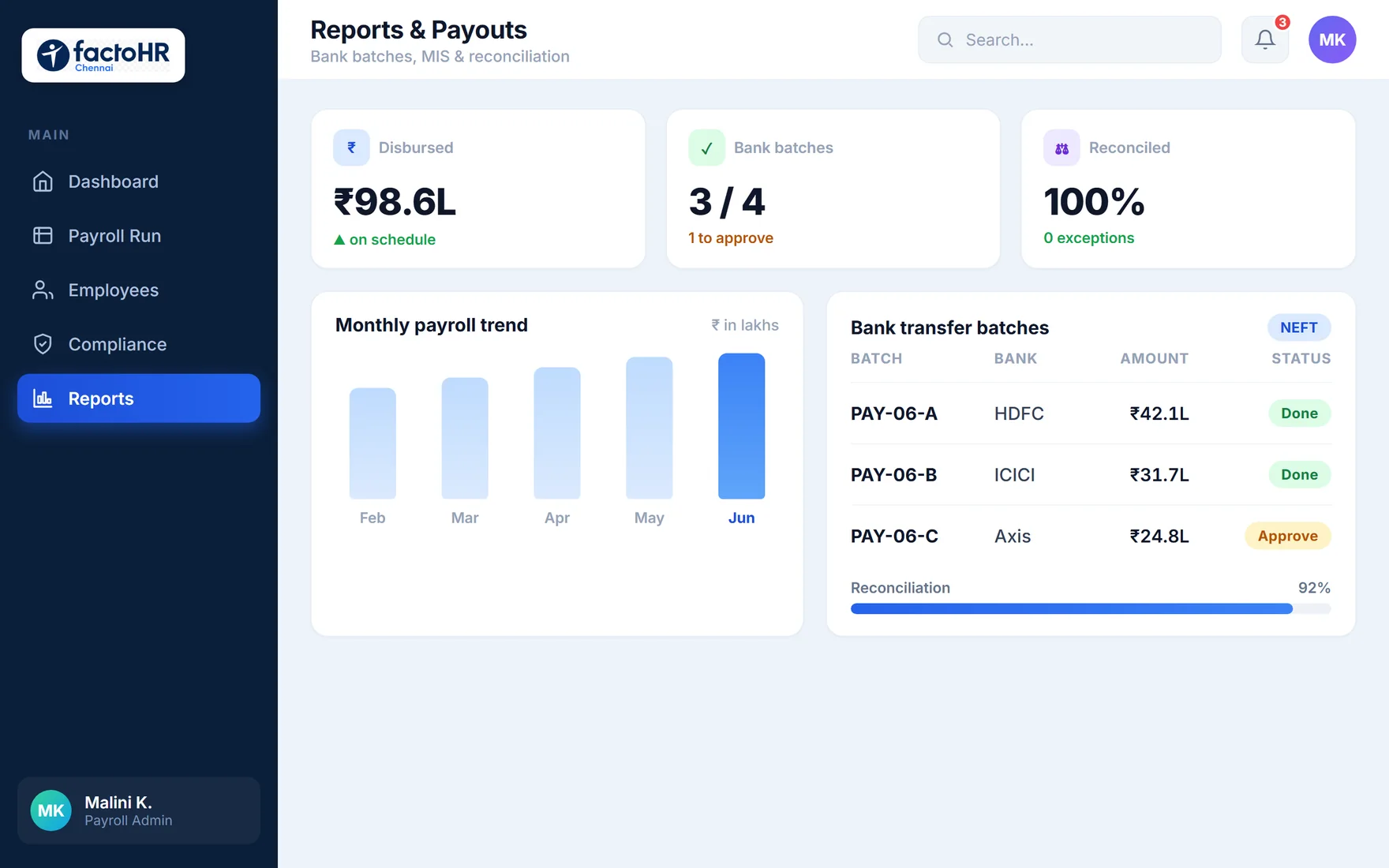Screen dimensions: 1389x868
Task: Click the checkmark icon on Bank batches card
Action: point(706,148)
